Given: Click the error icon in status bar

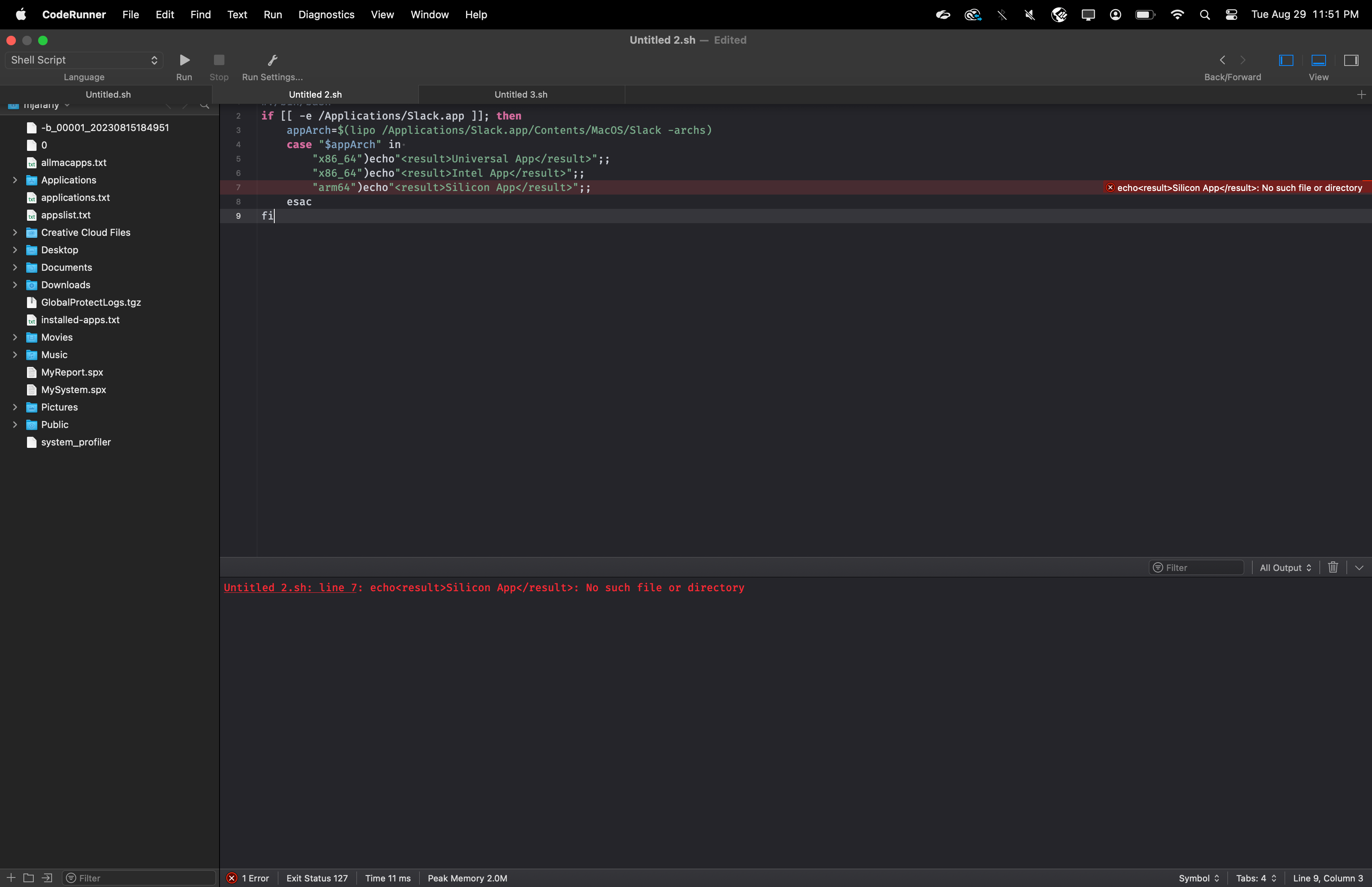Looking at the screenshot, I should [231, 878].
